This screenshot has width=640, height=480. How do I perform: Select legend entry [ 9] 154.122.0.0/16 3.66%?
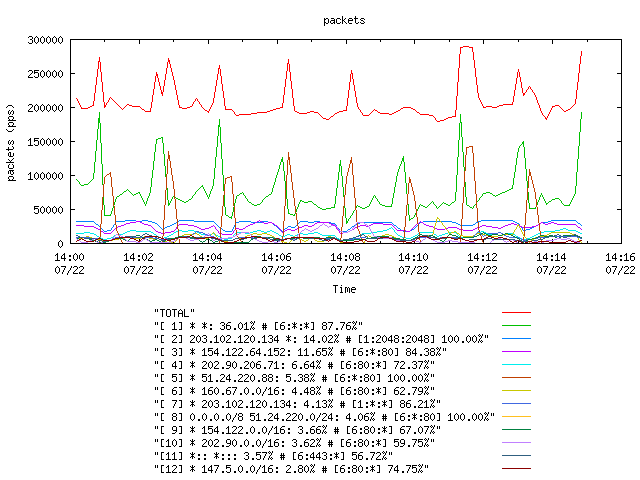(297, 430)
